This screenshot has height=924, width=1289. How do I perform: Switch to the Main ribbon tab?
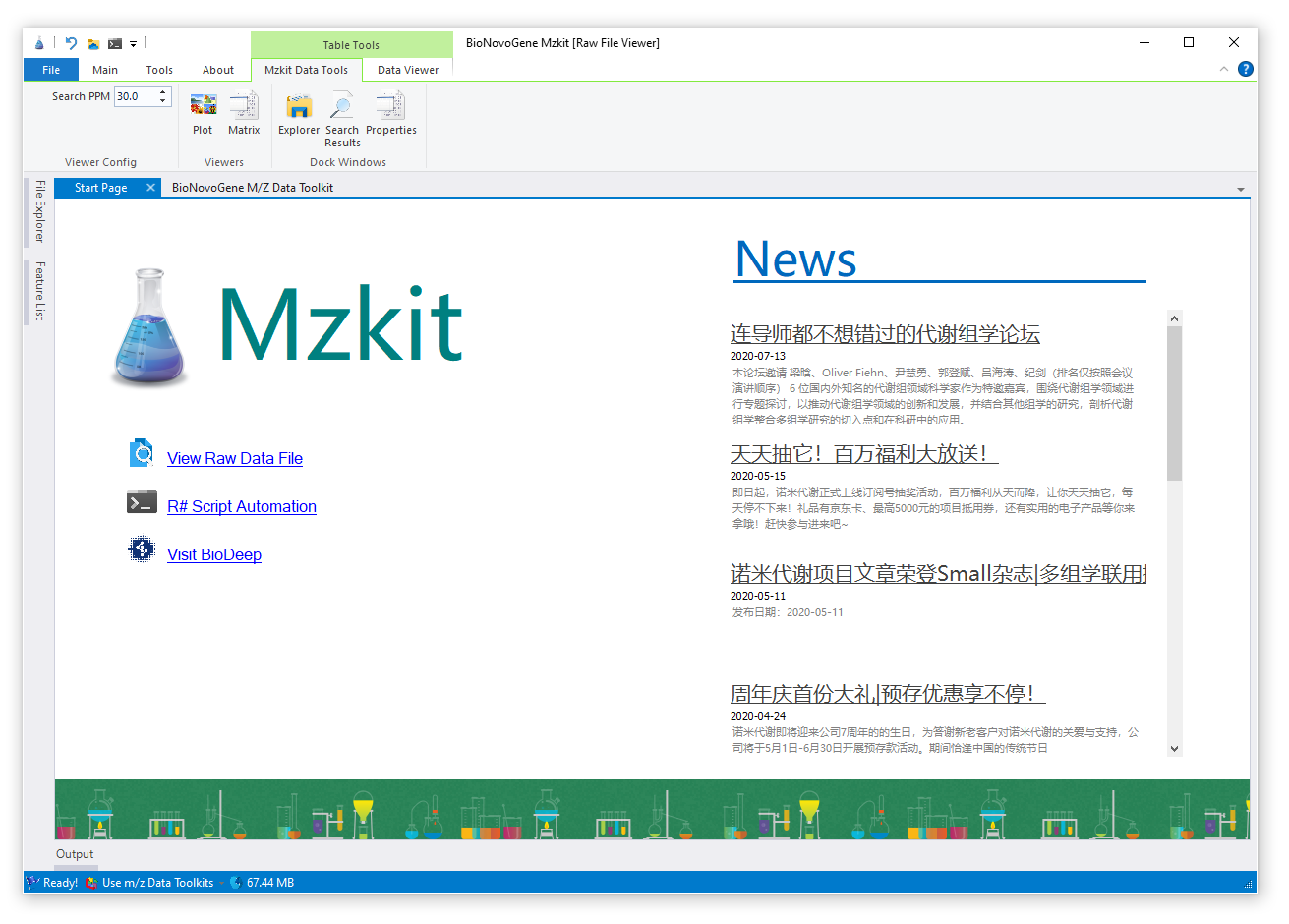(x=105, y=70)
